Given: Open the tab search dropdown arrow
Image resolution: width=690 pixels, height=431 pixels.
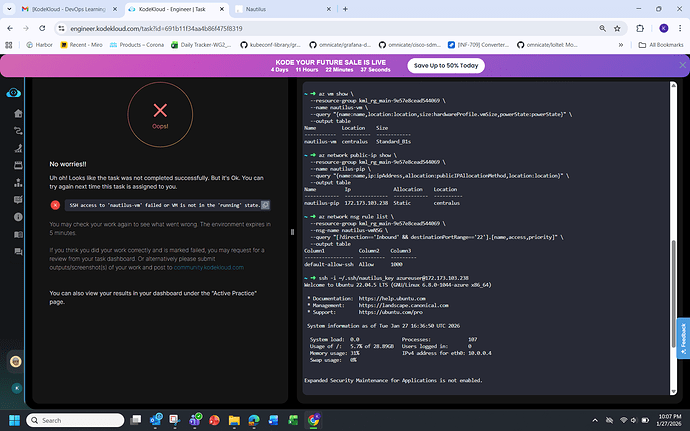Looking at the screenshot, I should tap(9, 9).
